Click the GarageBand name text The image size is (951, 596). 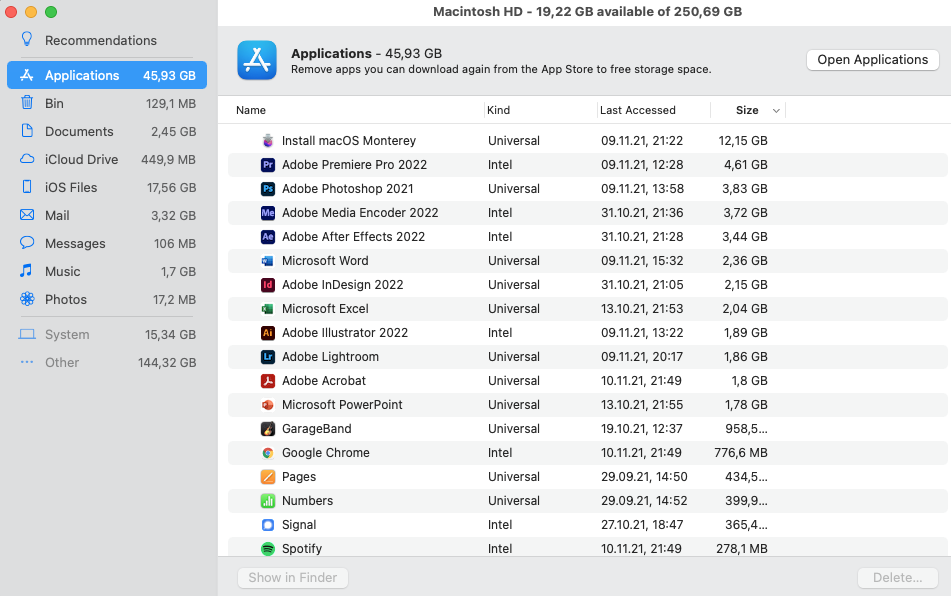[317, 429]
